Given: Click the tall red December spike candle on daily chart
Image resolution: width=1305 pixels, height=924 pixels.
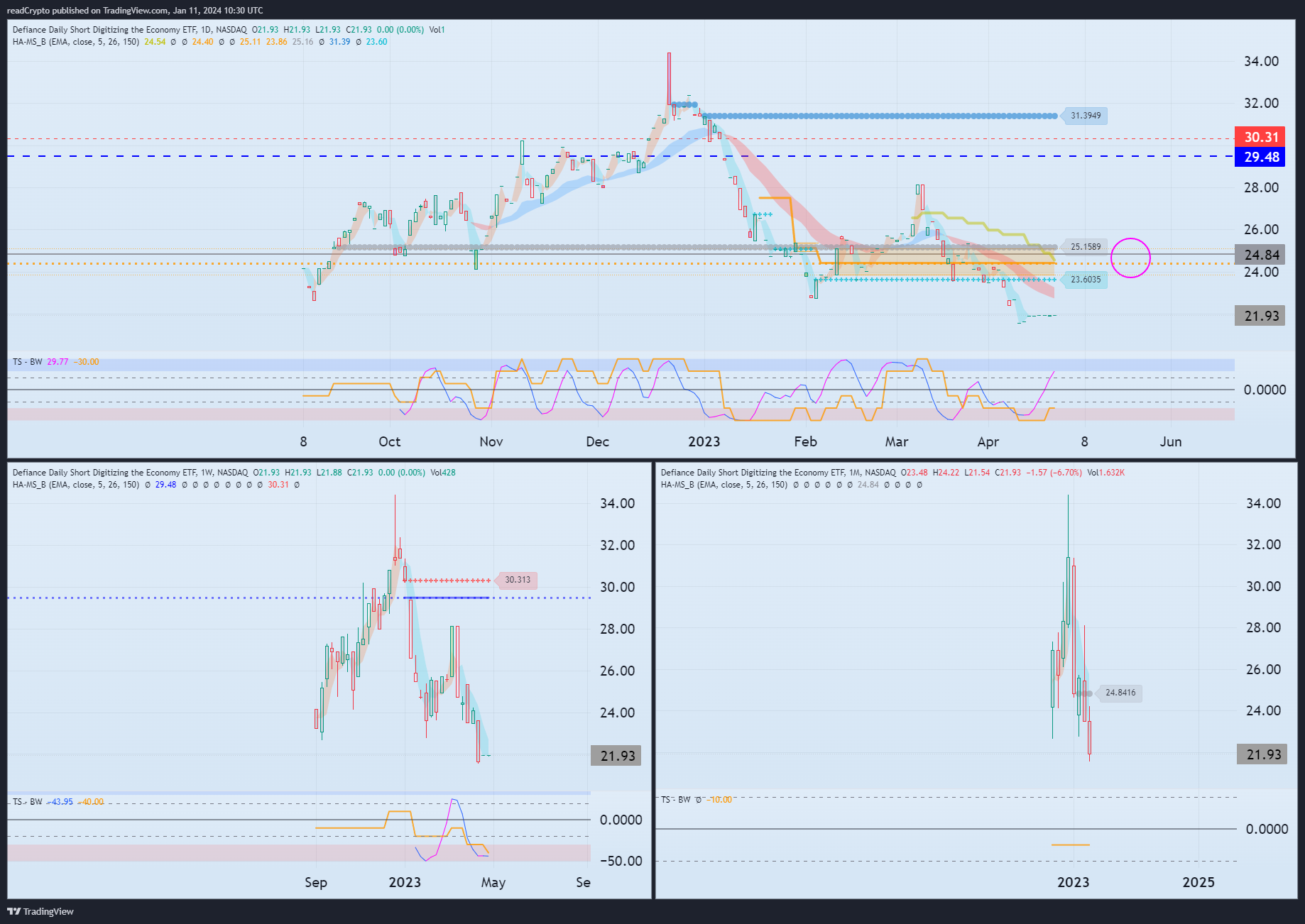Looking at the screenshot, I should 669,78.
